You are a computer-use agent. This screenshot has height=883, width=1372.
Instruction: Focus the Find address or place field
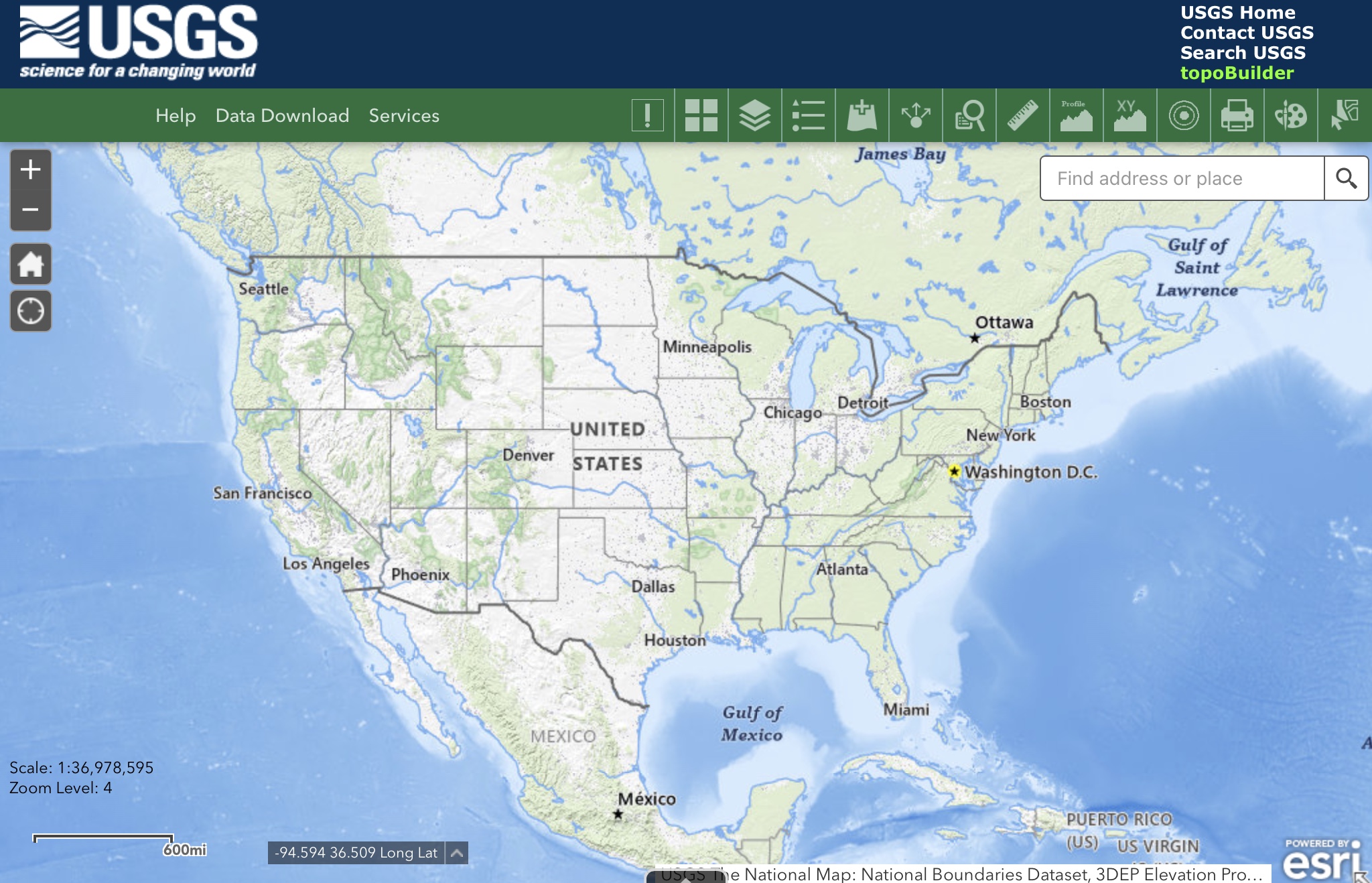(1182, 178)
